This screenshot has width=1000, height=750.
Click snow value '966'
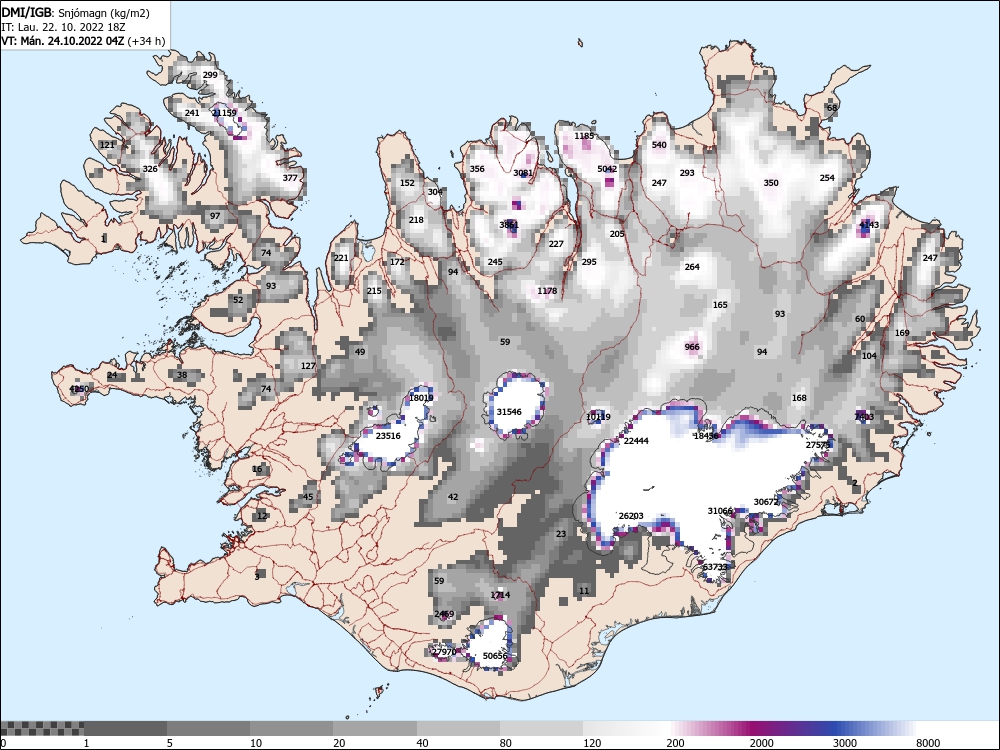click(x=692, y=348)
